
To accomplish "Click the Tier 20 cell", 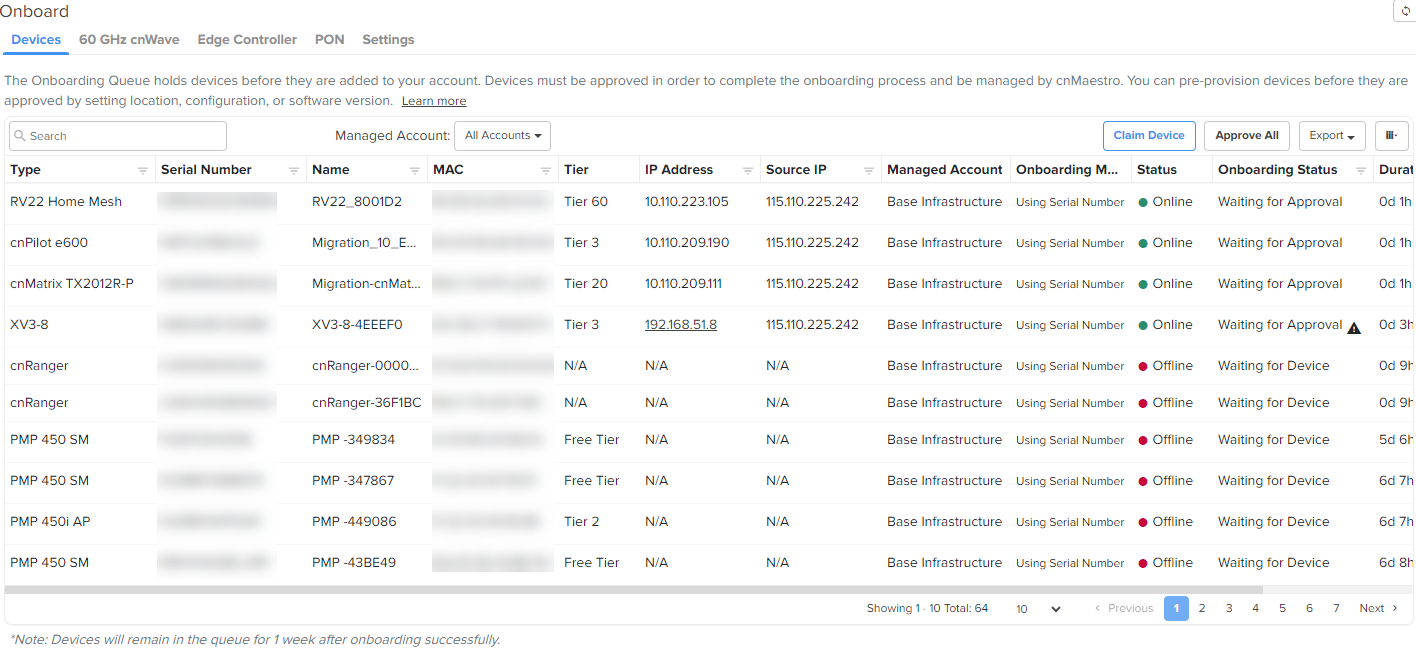I will 586,284.
